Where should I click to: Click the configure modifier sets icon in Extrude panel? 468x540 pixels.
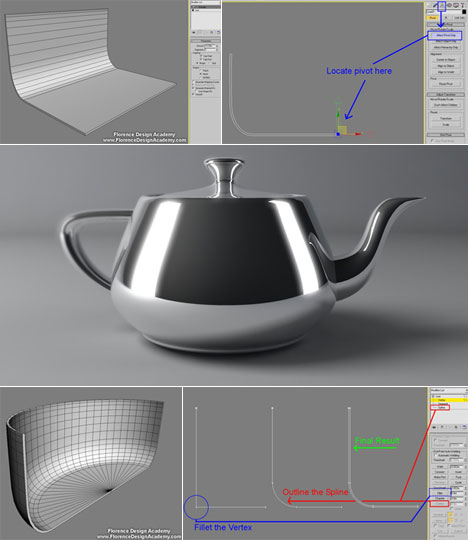(x=218, y=32)
